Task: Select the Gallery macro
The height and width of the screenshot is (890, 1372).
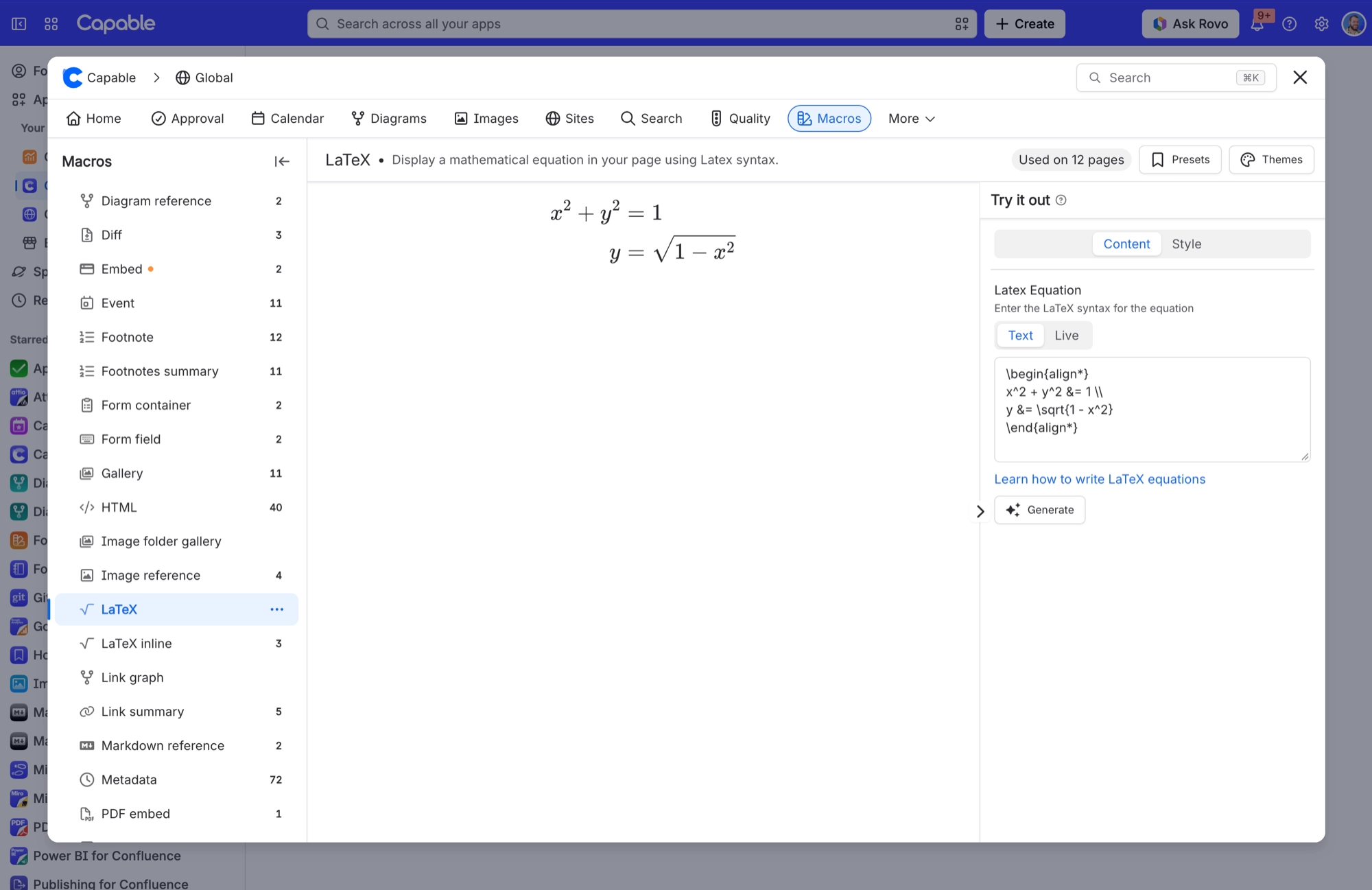Action: coord(177,473)
